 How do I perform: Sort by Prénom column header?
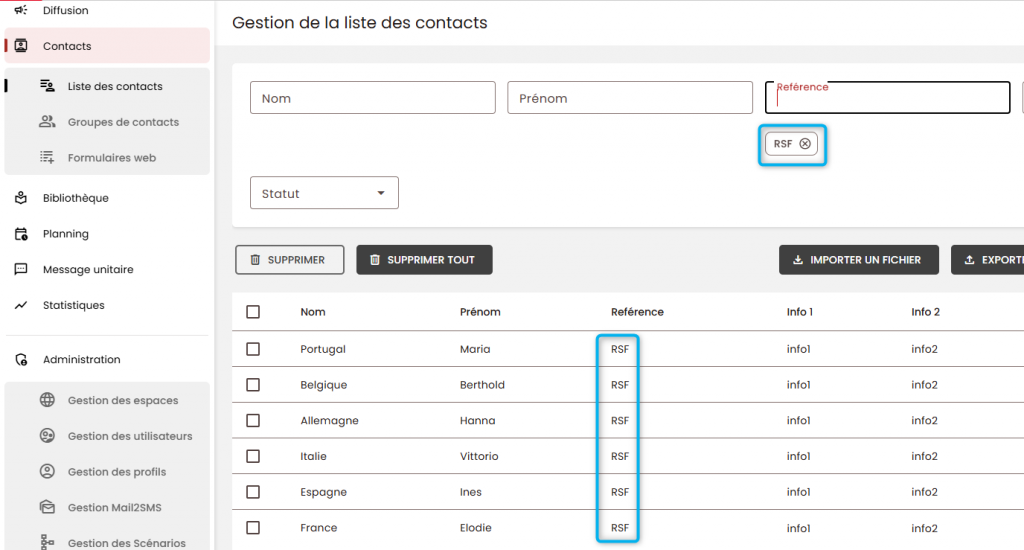tap(480, 312)
